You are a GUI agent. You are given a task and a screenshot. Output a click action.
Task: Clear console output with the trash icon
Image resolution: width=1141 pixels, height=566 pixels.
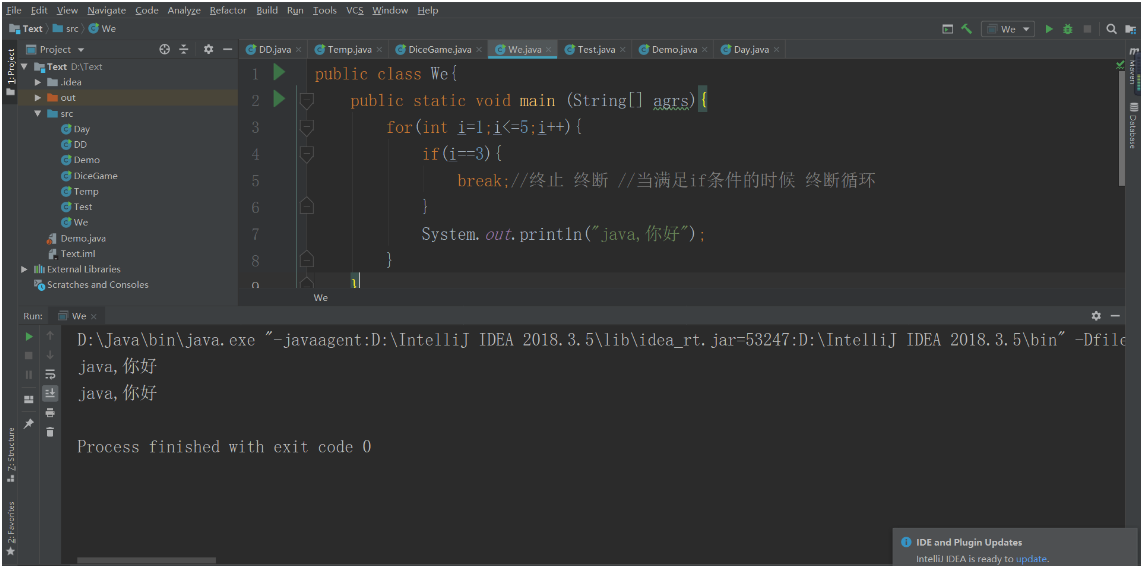tap(50, 431)
